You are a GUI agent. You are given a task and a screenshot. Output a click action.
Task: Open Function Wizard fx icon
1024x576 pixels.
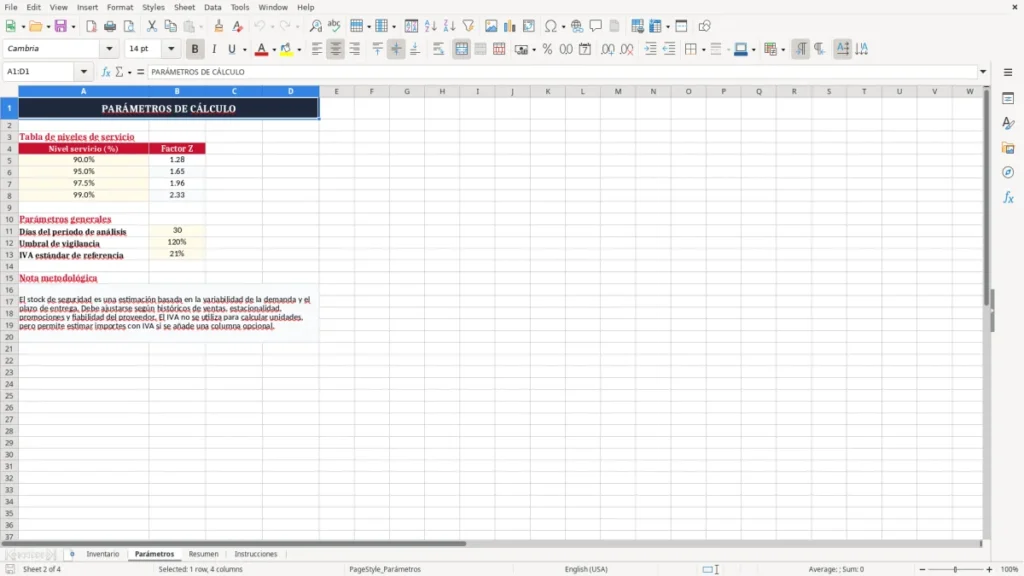(x=106, y=72)
